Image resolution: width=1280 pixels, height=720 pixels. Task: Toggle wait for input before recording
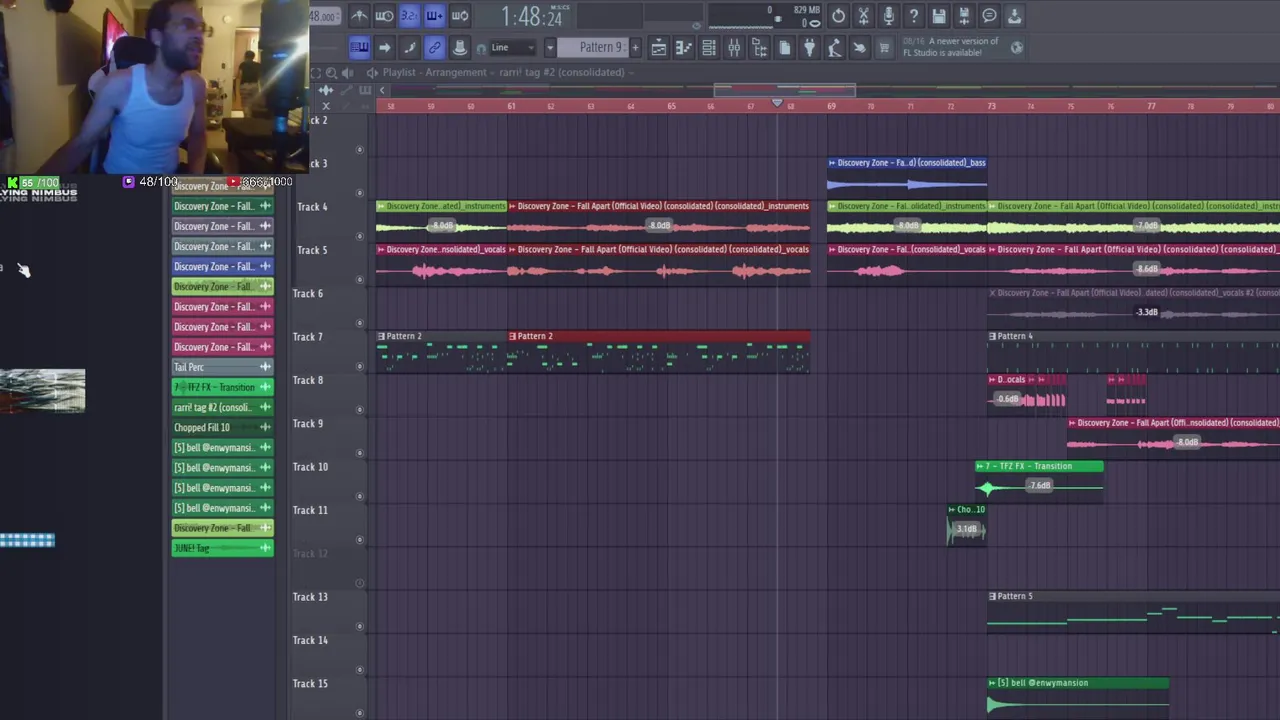(384, 16)
